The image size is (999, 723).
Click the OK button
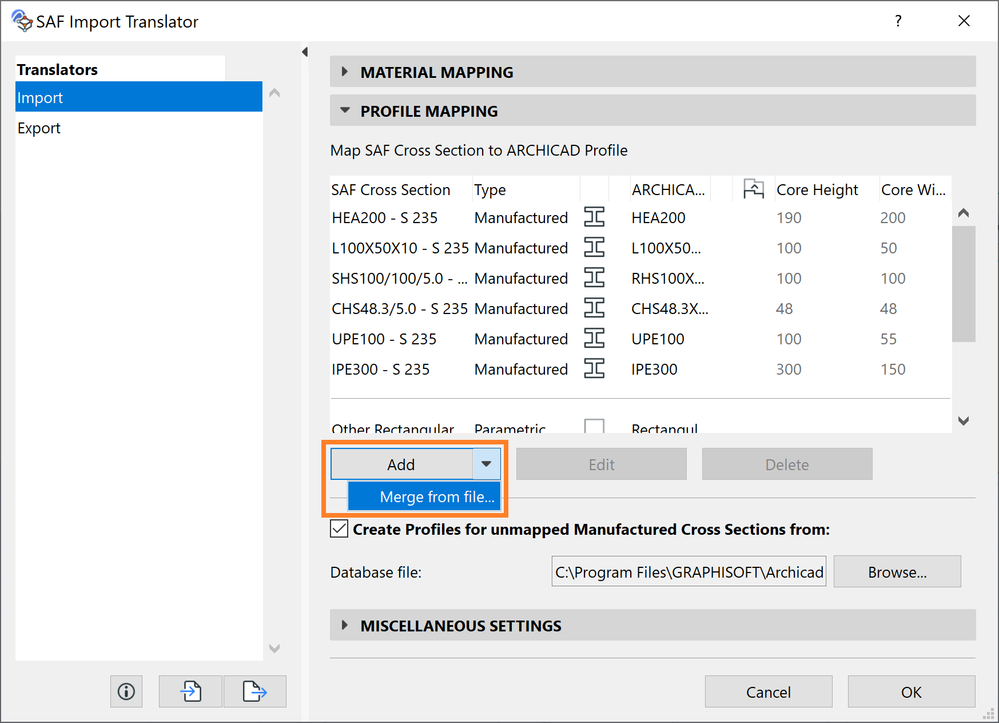tap(911, 692)
